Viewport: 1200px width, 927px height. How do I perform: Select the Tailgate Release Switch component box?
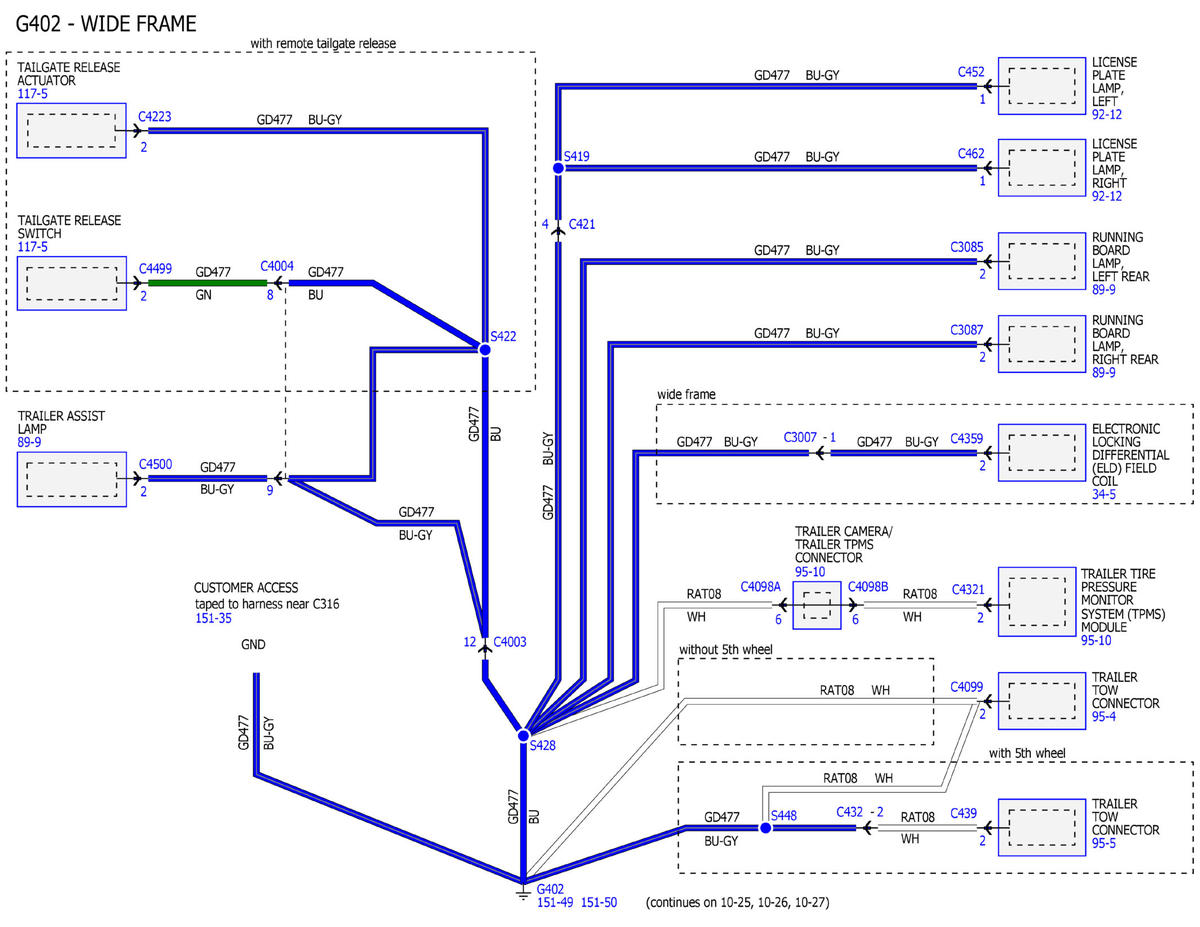click(71, 283)
